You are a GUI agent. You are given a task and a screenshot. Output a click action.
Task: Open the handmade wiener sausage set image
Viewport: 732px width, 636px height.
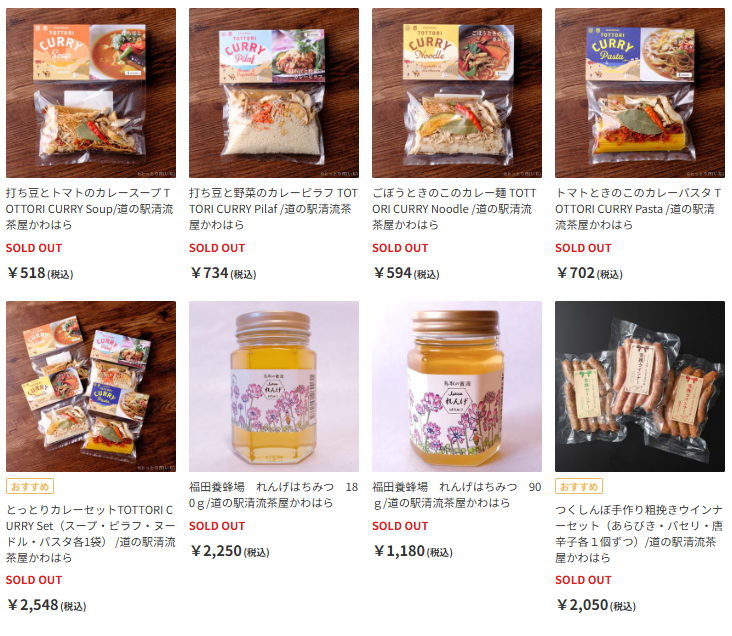(640, 386)
